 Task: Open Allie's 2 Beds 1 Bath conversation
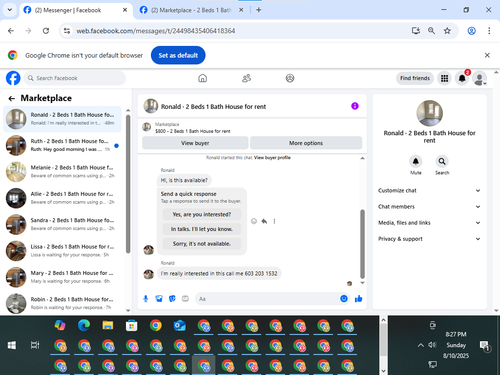pos(62,198)
